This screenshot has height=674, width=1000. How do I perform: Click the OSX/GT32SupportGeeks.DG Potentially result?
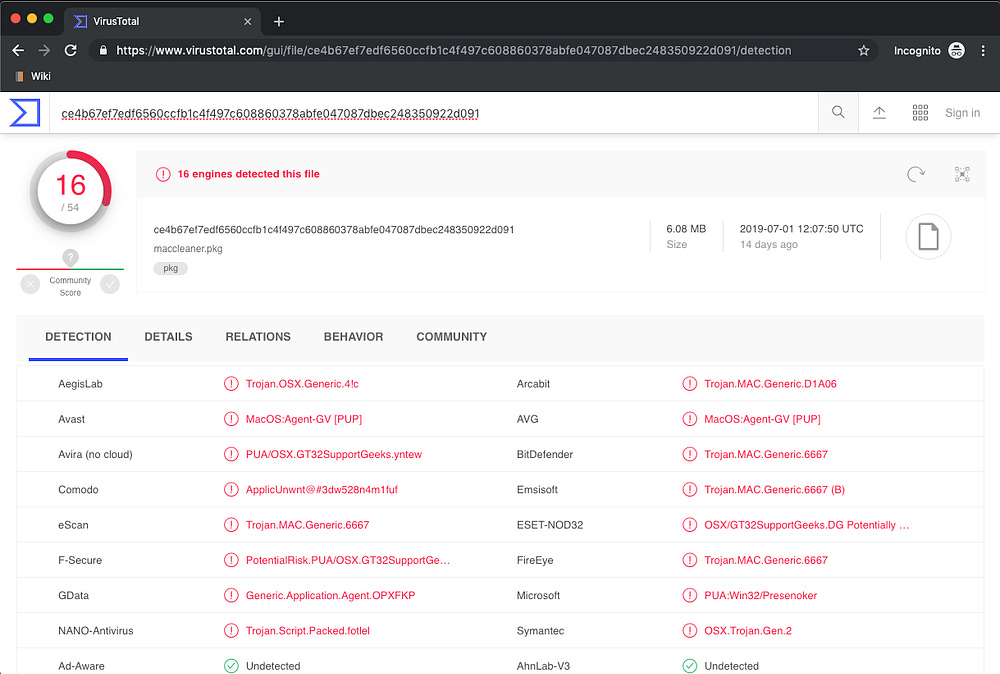[x=806, y=525]
